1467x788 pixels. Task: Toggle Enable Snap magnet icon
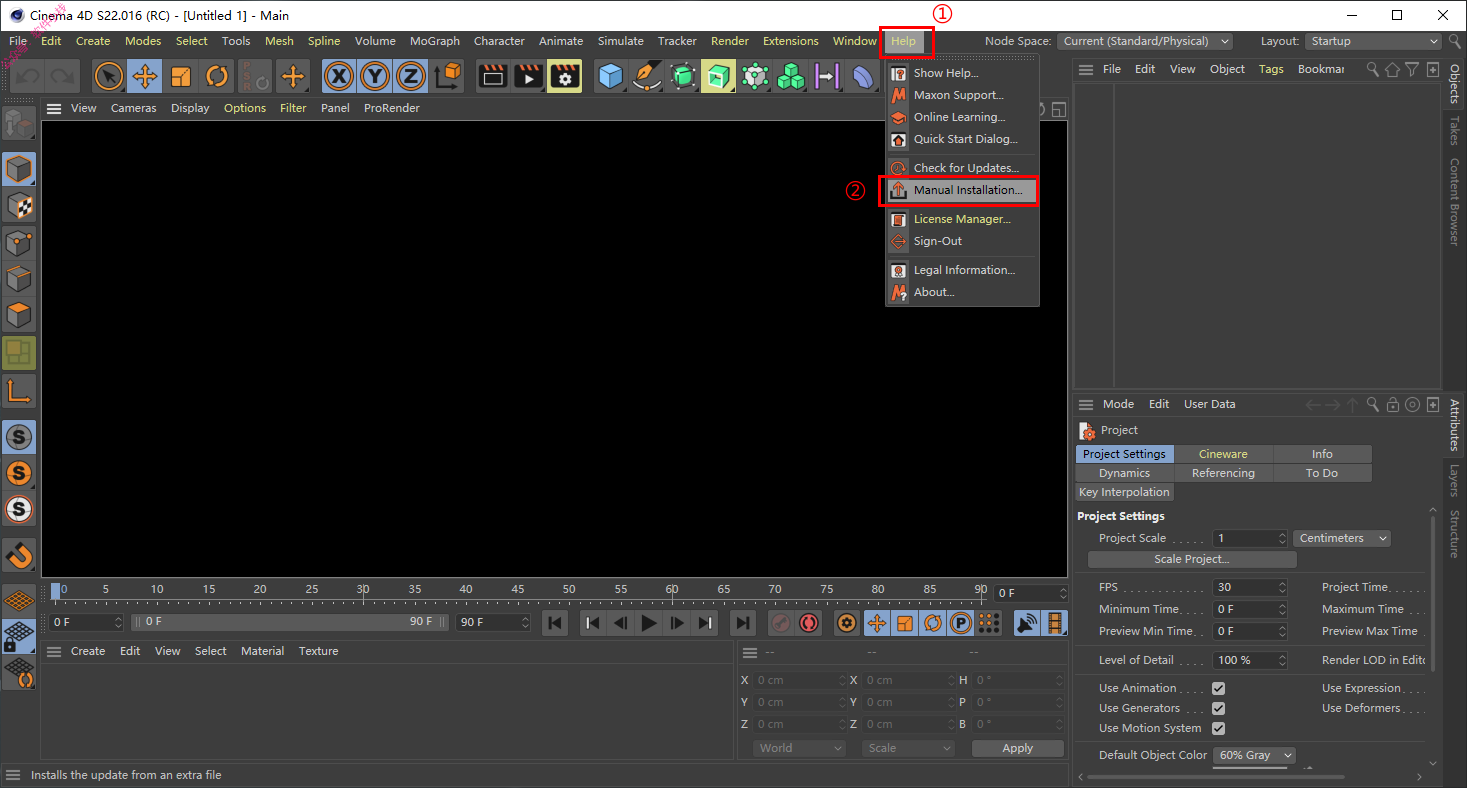tap(19, 554)
